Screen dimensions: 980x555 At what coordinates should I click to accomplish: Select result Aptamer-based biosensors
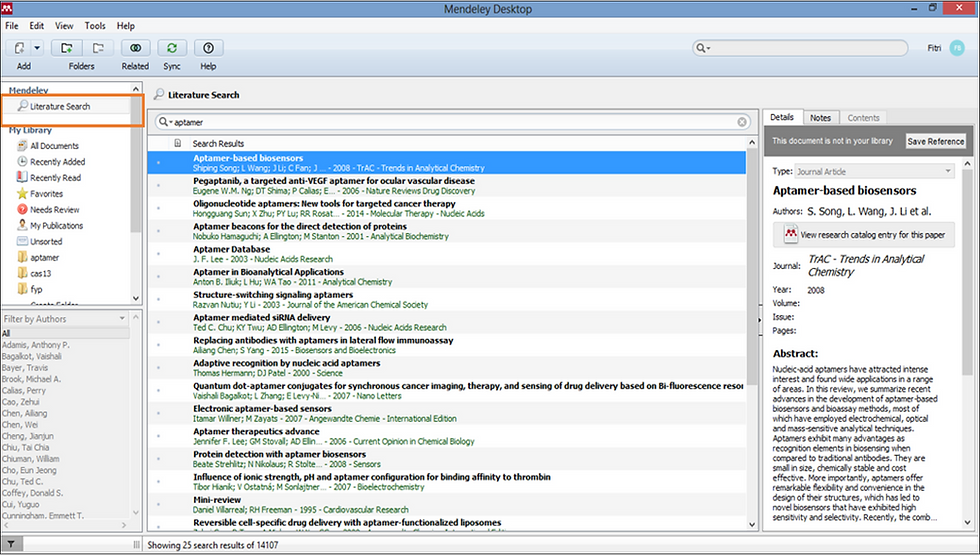(x=446, y=162)
